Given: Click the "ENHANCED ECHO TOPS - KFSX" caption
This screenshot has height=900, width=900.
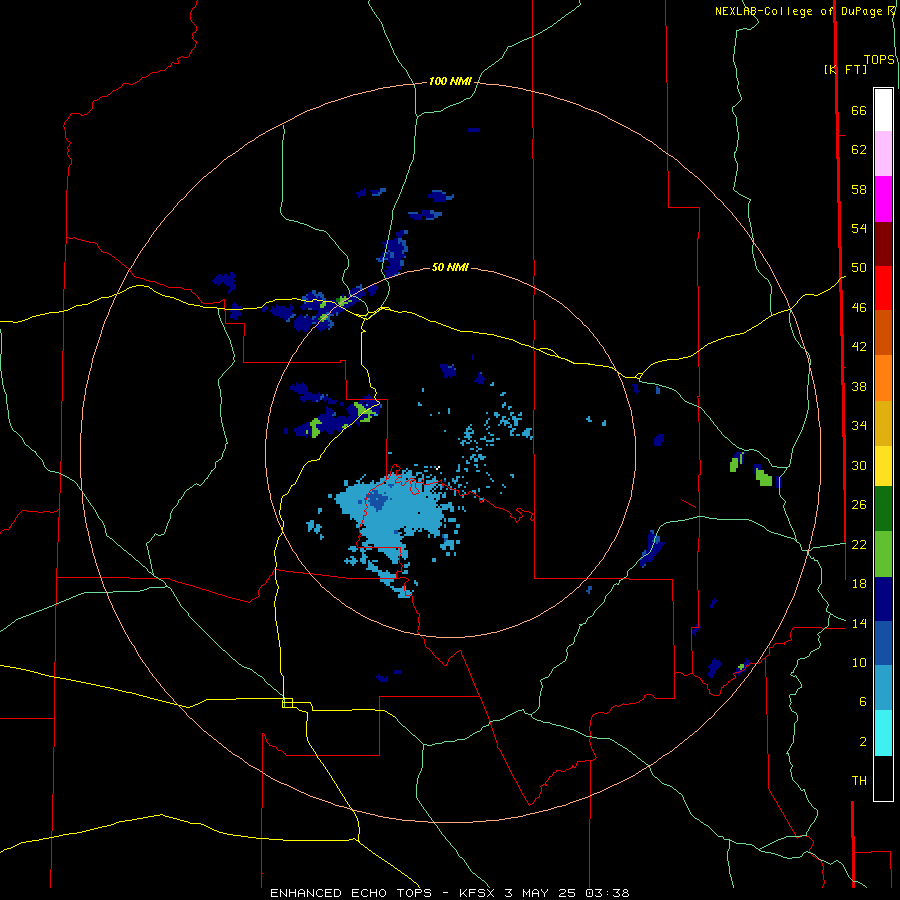Looking at the screenshot, I should click(x=382, y=893).
